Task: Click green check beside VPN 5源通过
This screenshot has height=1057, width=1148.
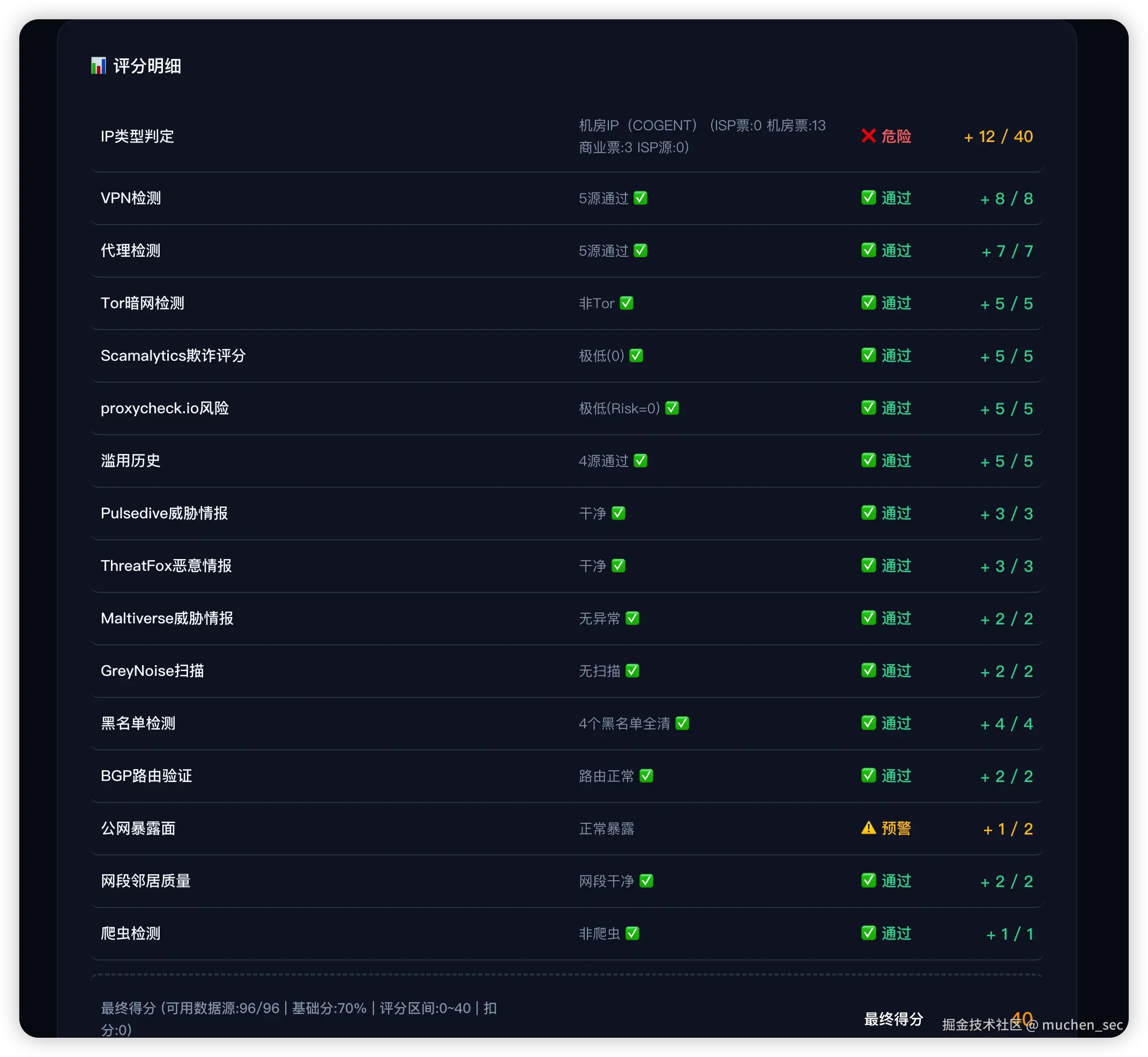Action: pyautogui.click(x=640, y=198)
